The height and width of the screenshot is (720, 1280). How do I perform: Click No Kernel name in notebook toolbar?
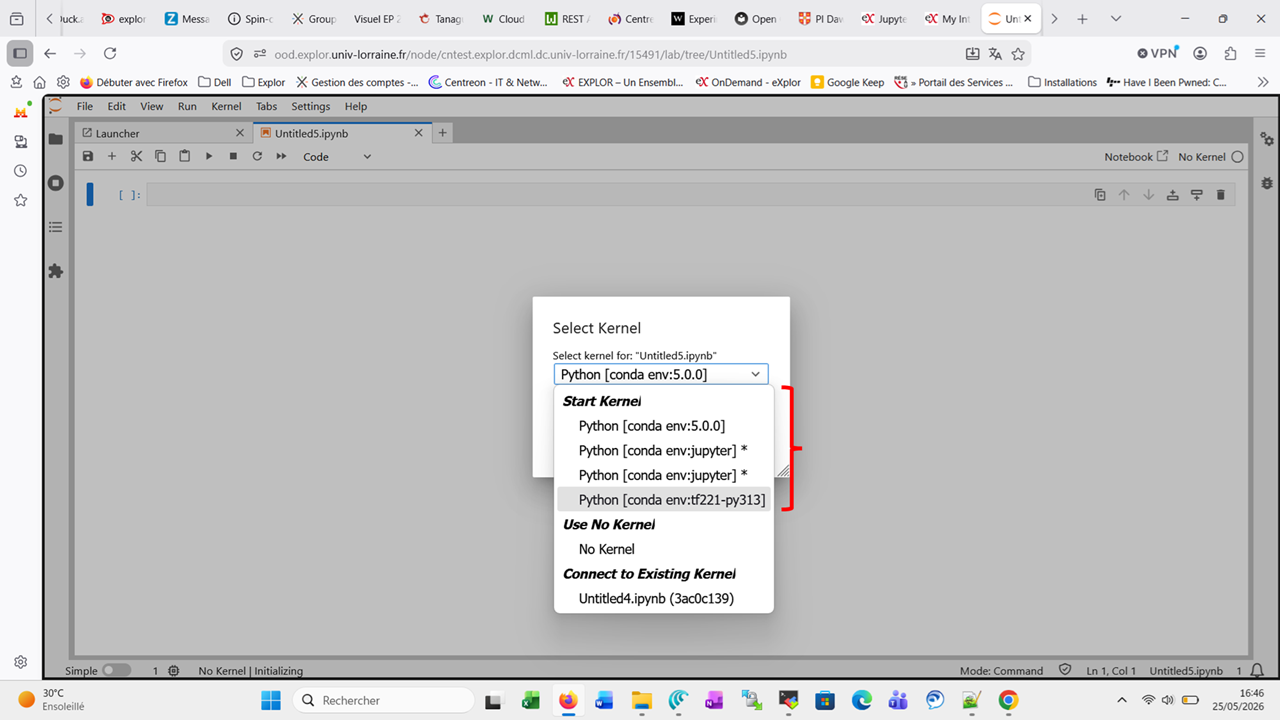tap(1202, 157)
